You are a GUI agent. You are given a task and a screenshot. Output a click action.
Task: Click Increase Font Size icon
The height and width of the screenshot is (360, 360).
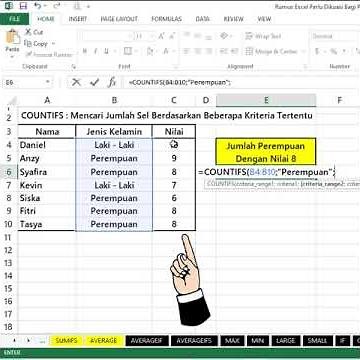[x=162, y=36]
